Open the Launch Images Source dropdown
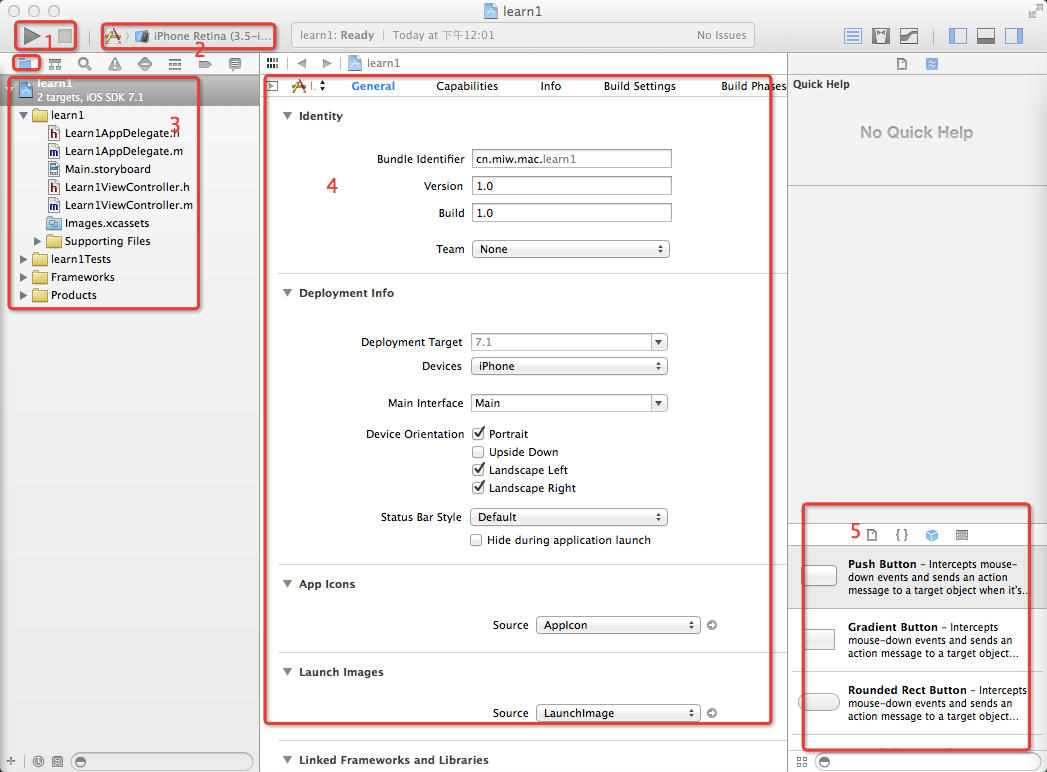 [x=618, y=713]
